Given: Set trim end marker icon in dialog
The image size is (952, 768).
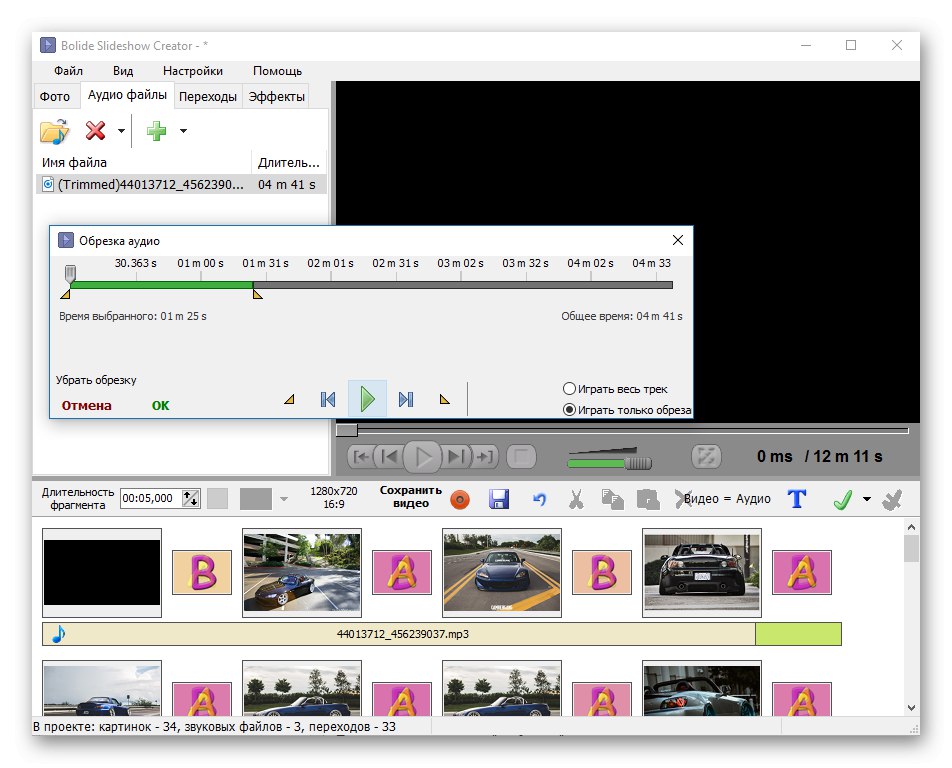Looking at the screenshot, I should [x=444, y=399].
